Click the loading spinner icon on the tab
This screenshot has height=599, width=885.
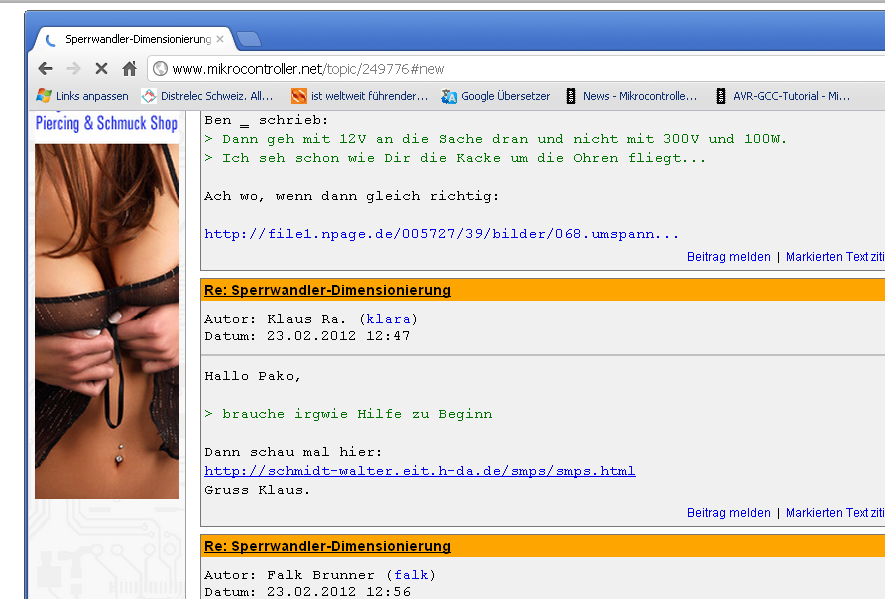50,40
